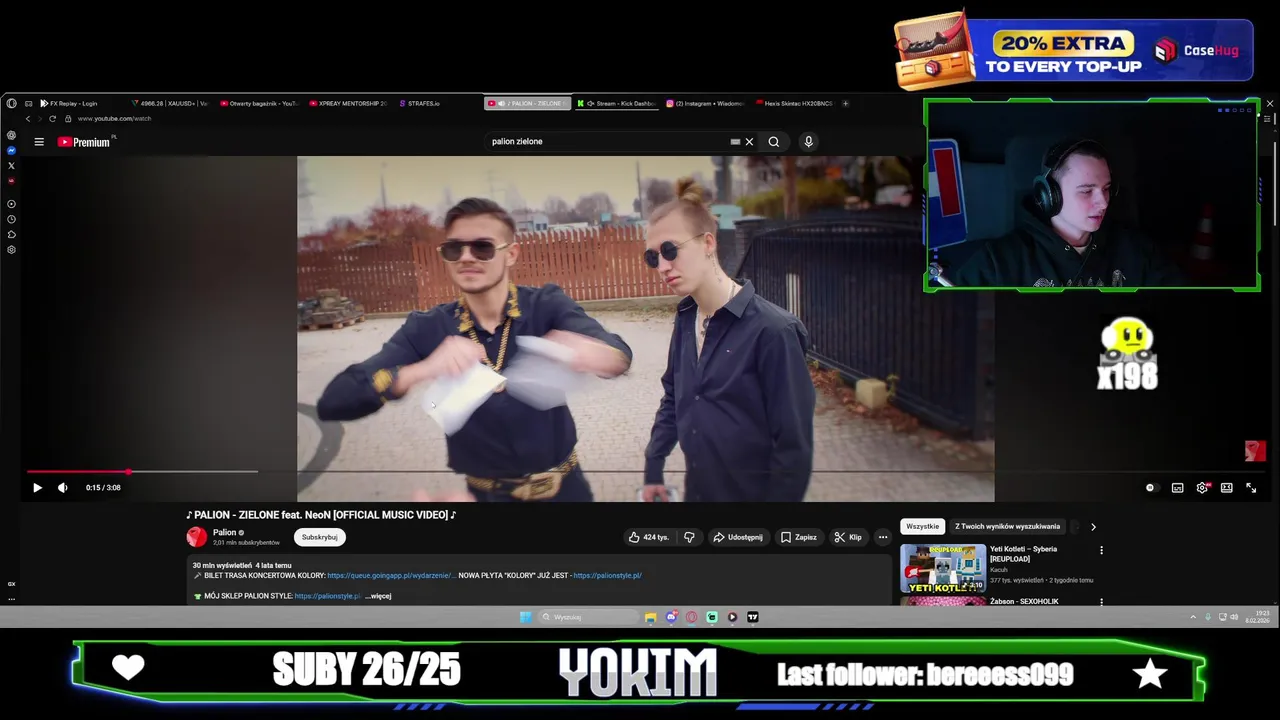
Task: Start voice search with microphone icon
Action: tap(808, 142)
